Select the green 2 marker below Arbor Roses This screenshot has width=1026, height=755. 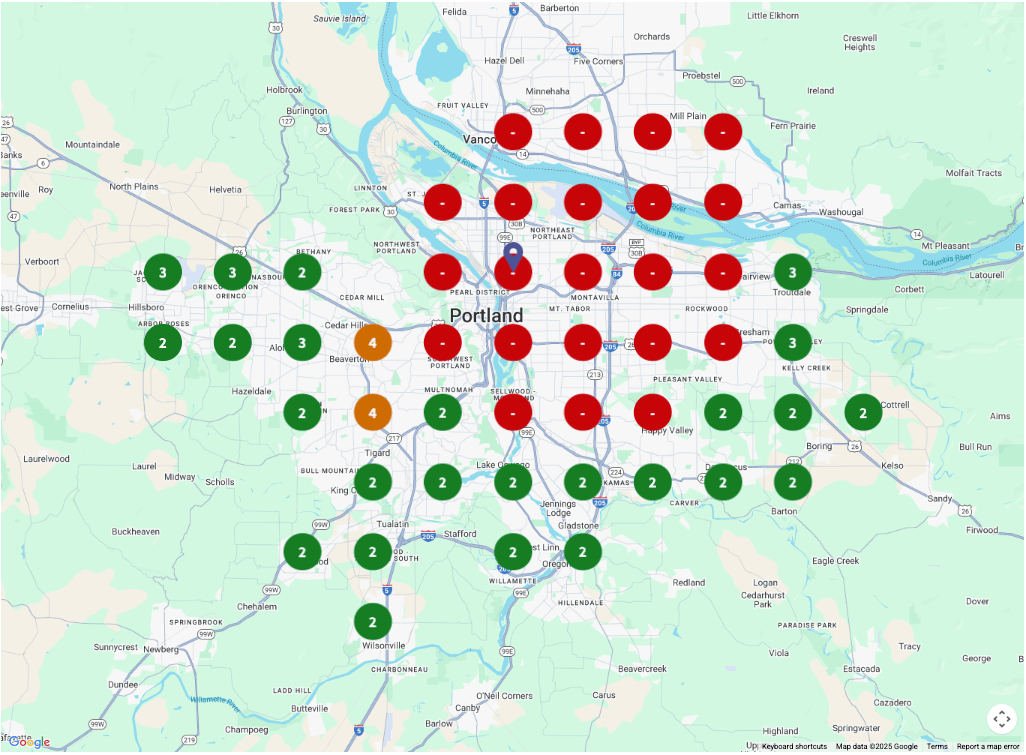[x=162, y=343]
